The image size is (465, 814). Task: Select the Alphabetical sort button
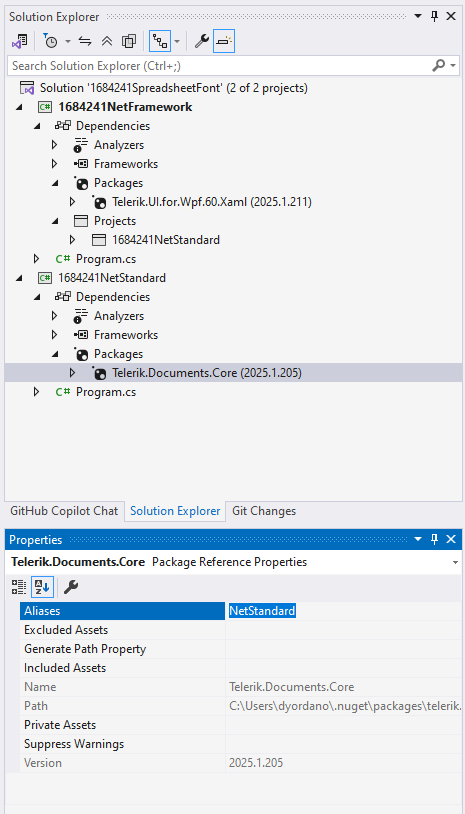[x=42, y=587]
